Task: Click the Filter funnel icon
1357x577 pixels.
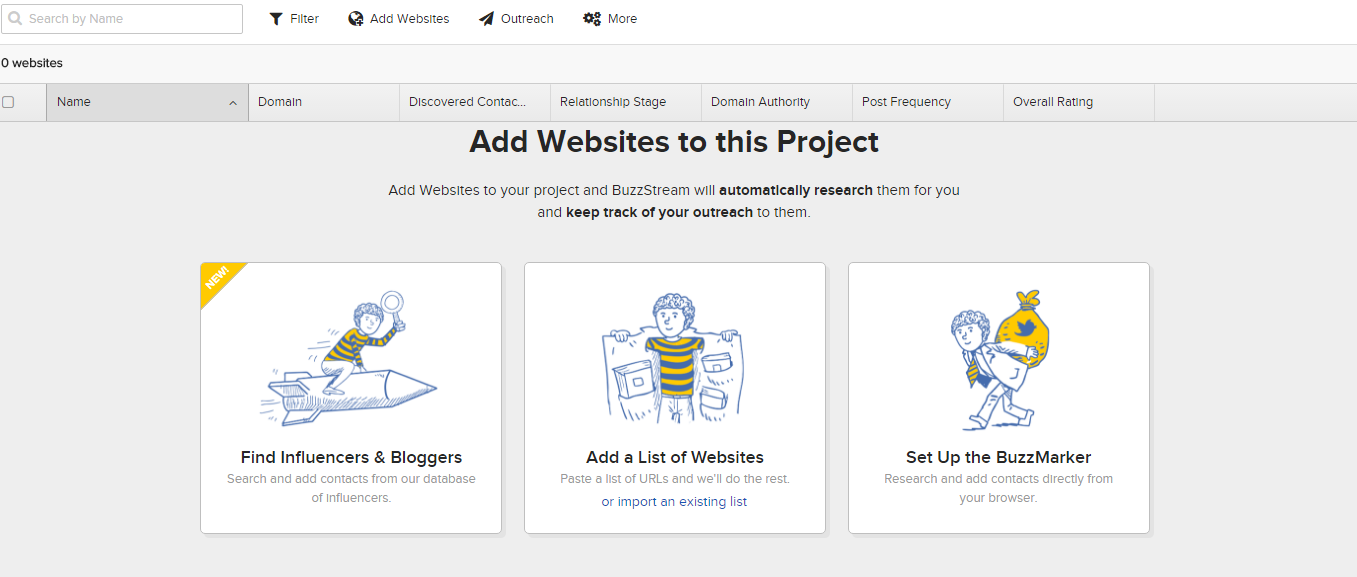Action: pos(276,19)
